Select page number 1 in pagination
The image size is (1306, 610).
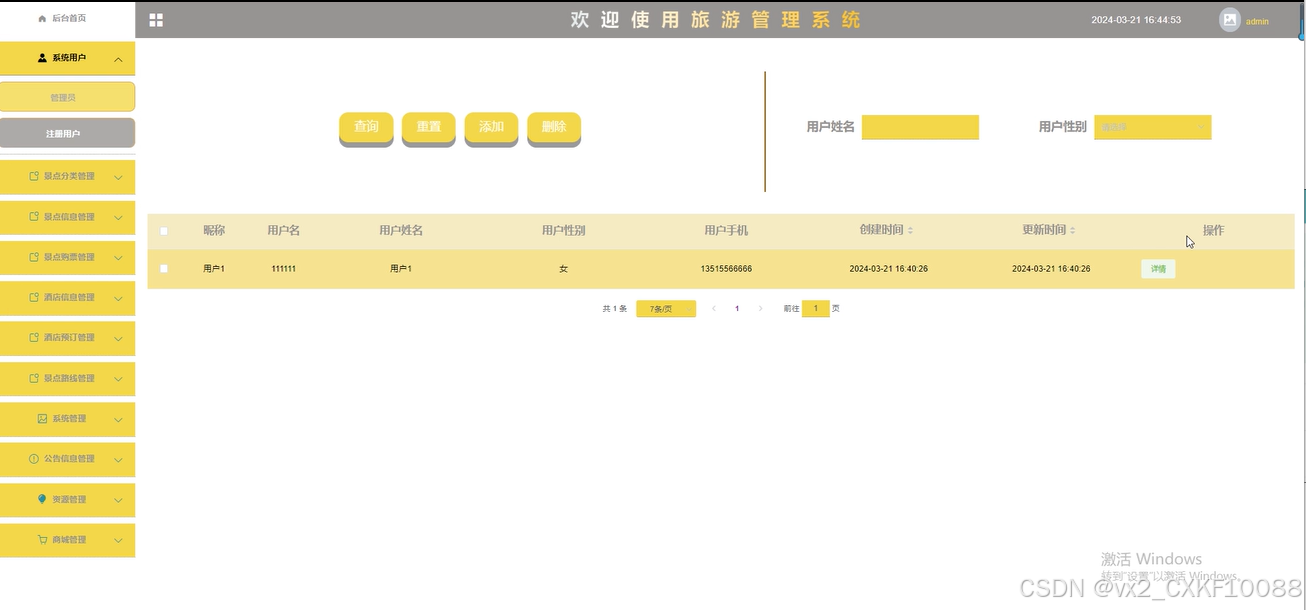coord(737,309)
